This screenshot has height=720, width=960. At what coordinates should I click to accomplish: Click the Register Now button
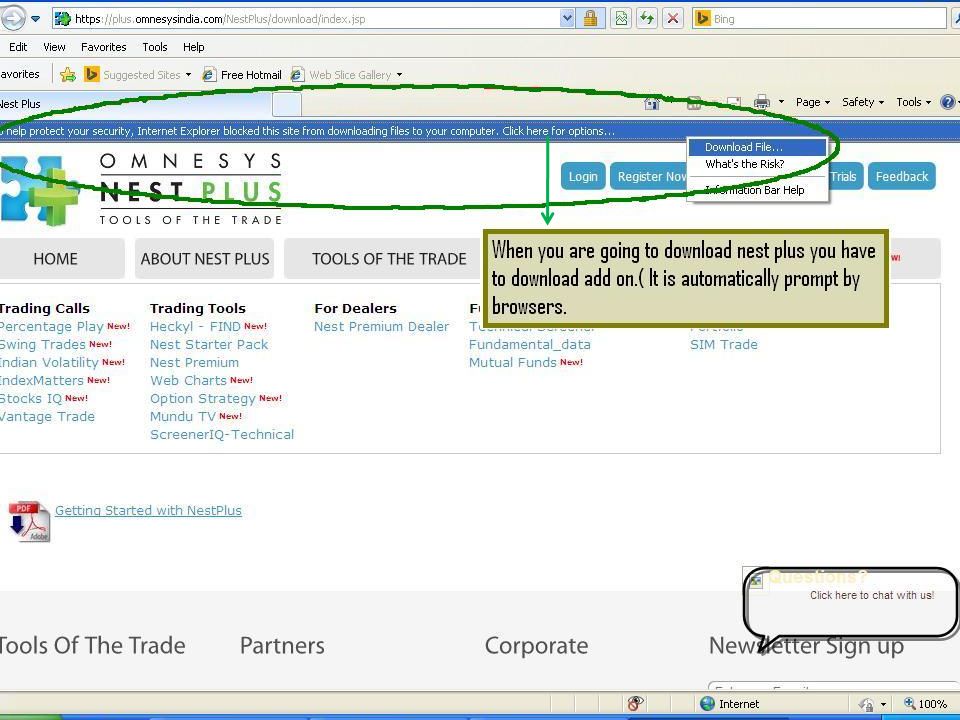pos(650,176)
